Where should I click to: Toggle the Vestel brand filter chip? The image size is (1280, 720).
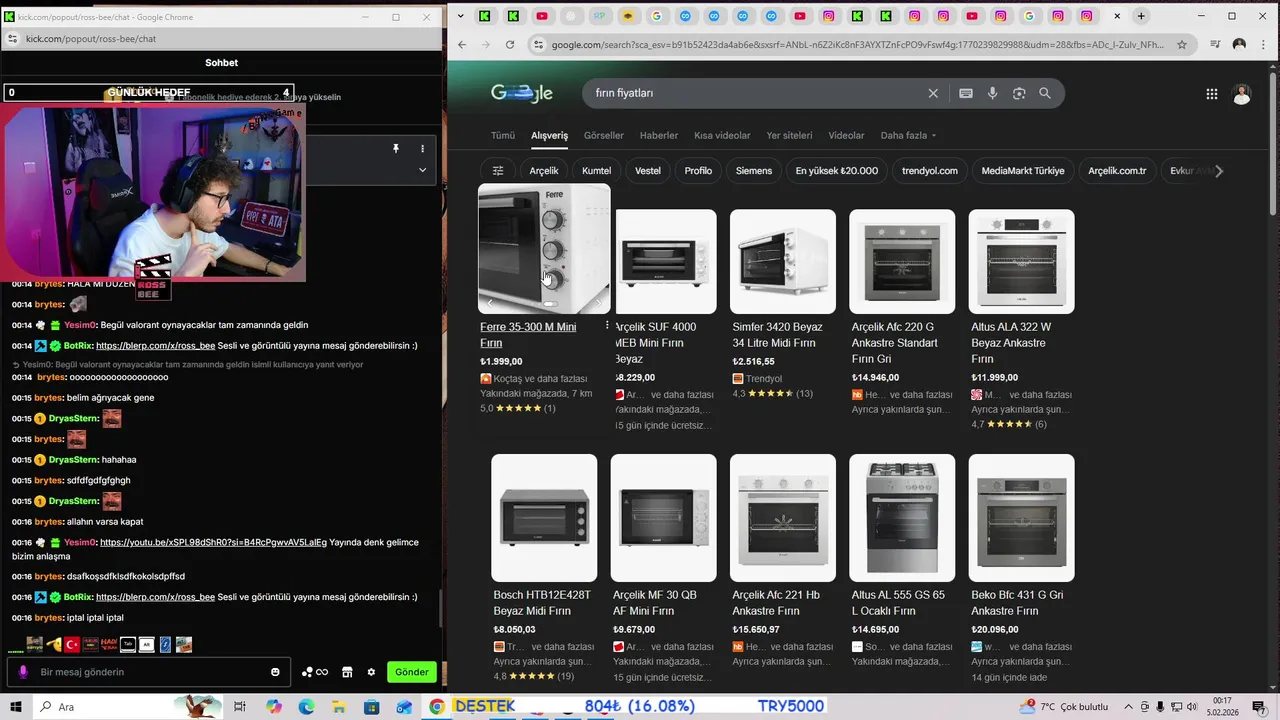click(x=648, y=171)
